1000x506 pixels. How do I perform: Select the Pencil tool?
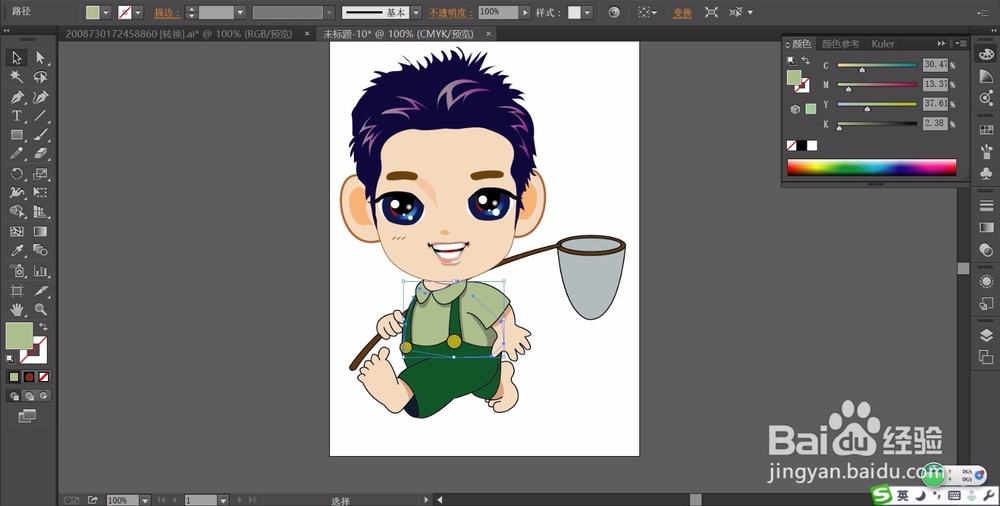[x=17, y=154]
